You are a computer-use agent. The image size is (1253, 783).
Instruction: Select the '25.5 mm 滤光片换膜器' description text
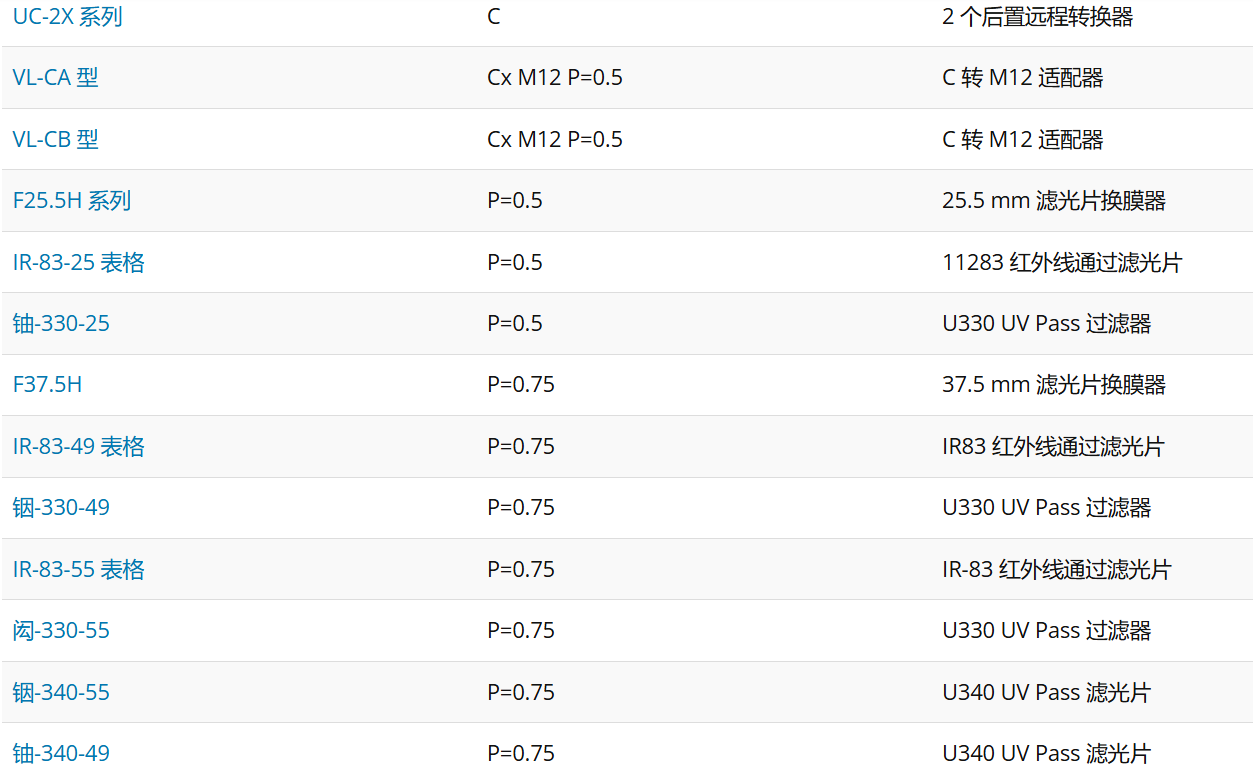[x=1054, y=200]
